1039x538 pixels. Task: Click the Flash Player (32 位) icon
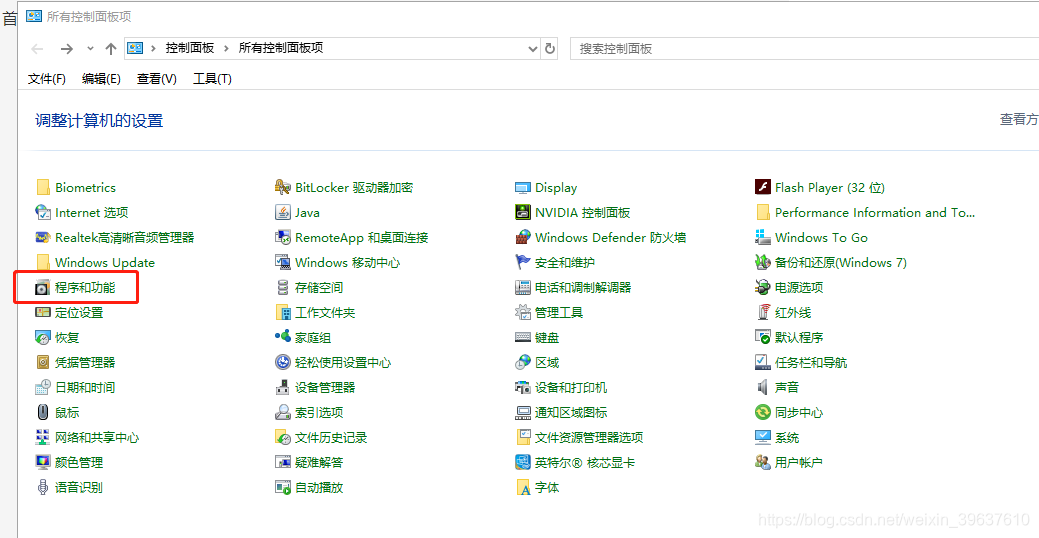click(x=763, y=188)
